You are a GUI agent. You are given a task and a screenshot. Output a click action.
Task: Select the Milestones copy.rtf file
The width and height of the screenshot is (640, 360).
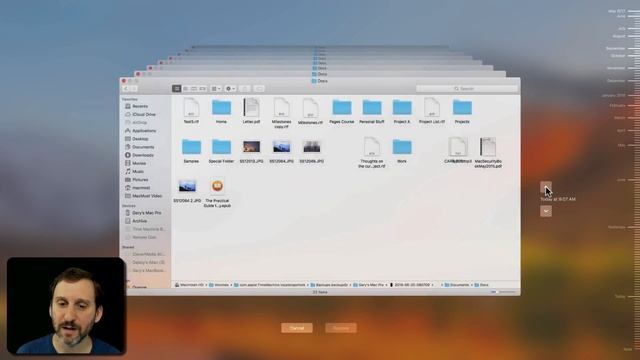tap(281, 113)
